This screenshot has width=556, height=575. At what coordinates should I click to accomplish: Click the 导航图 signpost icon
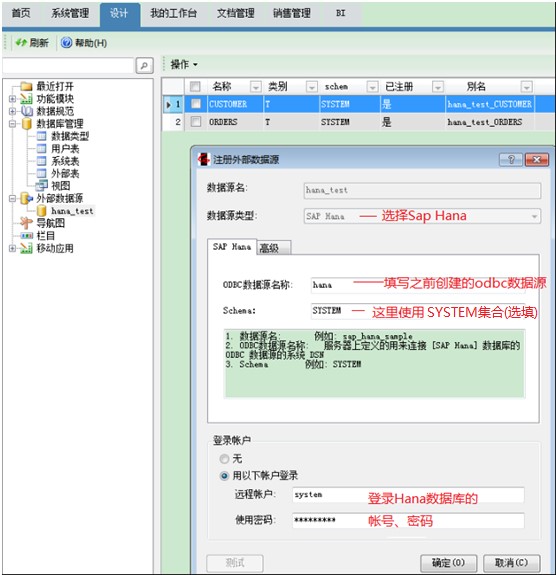(26, 223)
